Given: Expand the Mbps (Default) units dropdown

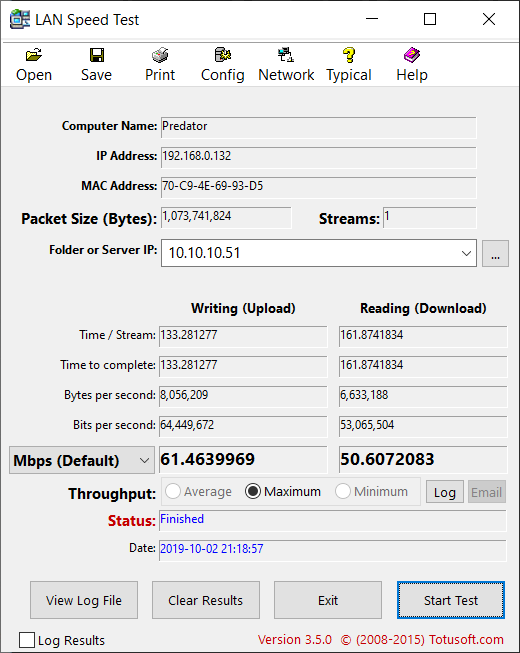Looking at the screenshot, I should point(144,461).
